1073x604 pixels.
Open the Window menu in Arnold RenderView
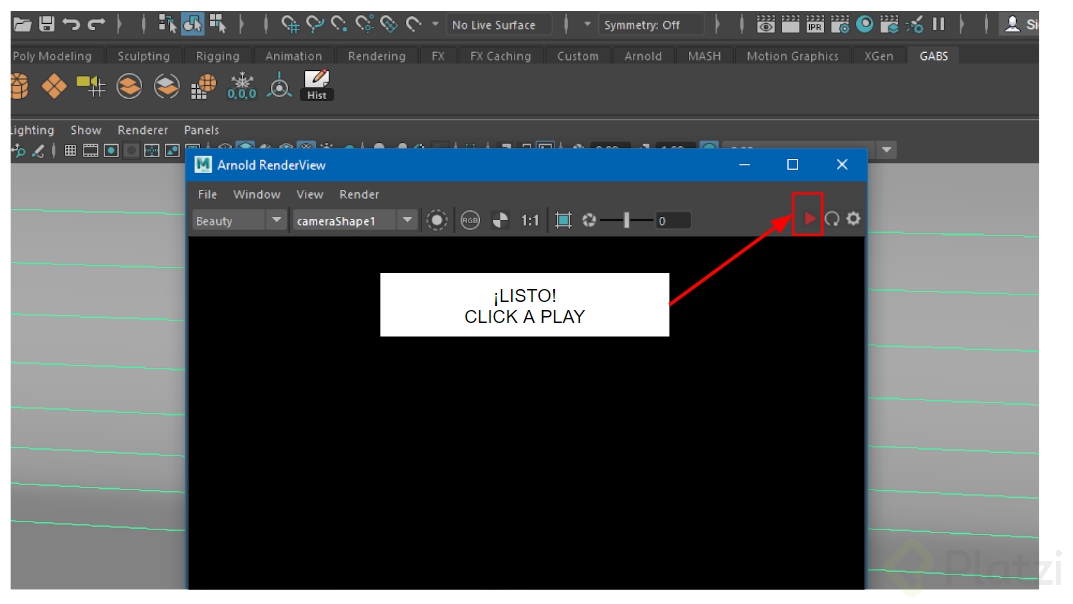(257, 194)
